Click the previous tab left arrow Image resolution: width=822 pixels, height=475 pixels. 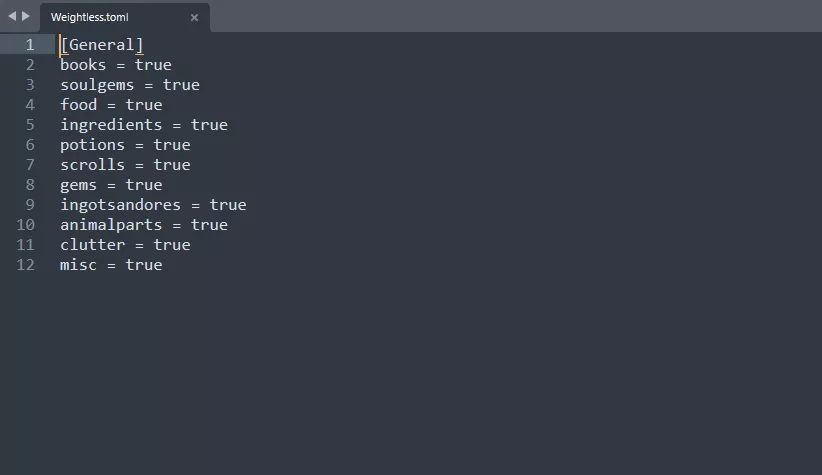coord(12,16)
